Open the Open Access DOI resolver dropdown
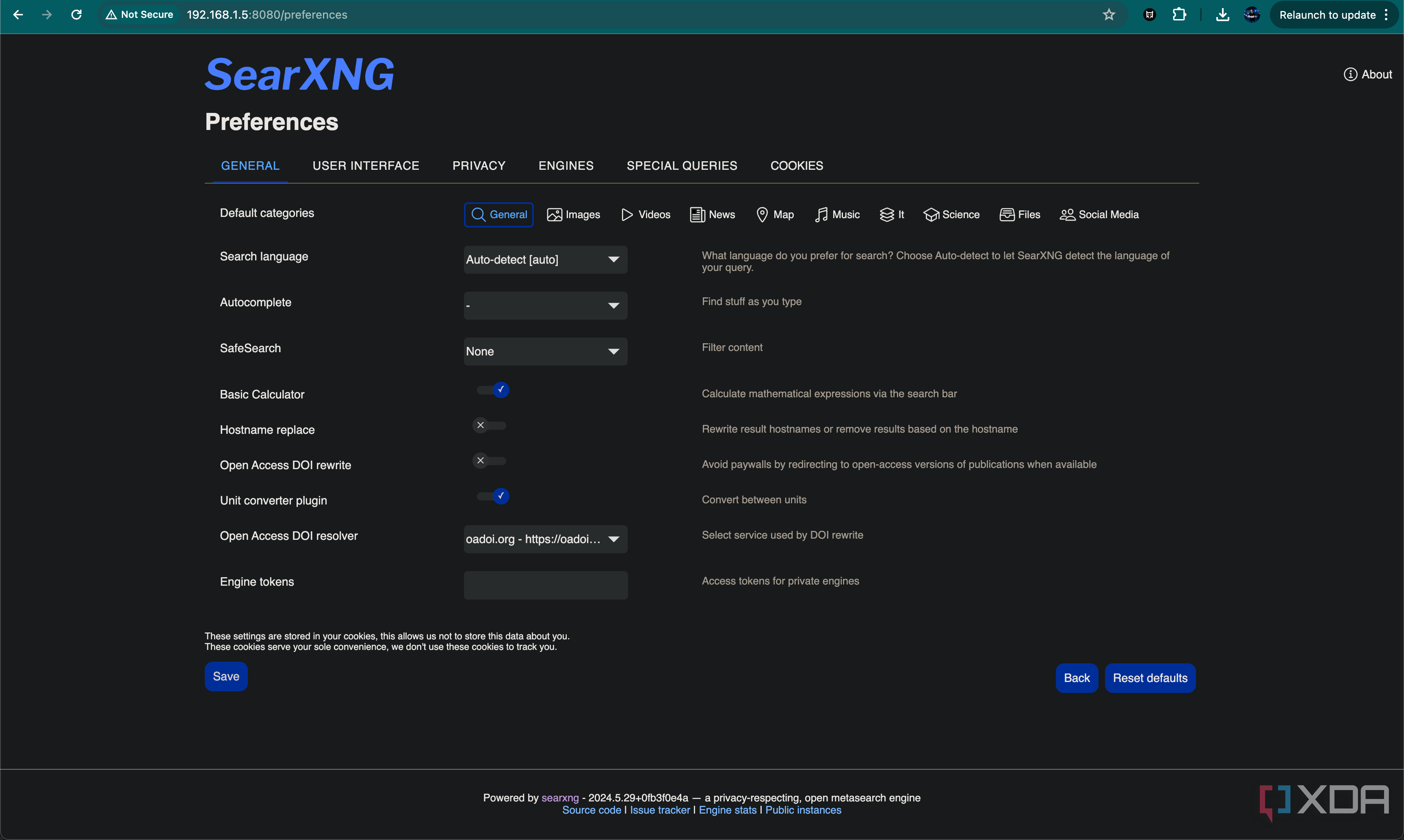Screen dimensions: 1404x840 click(x=545, y=539)
